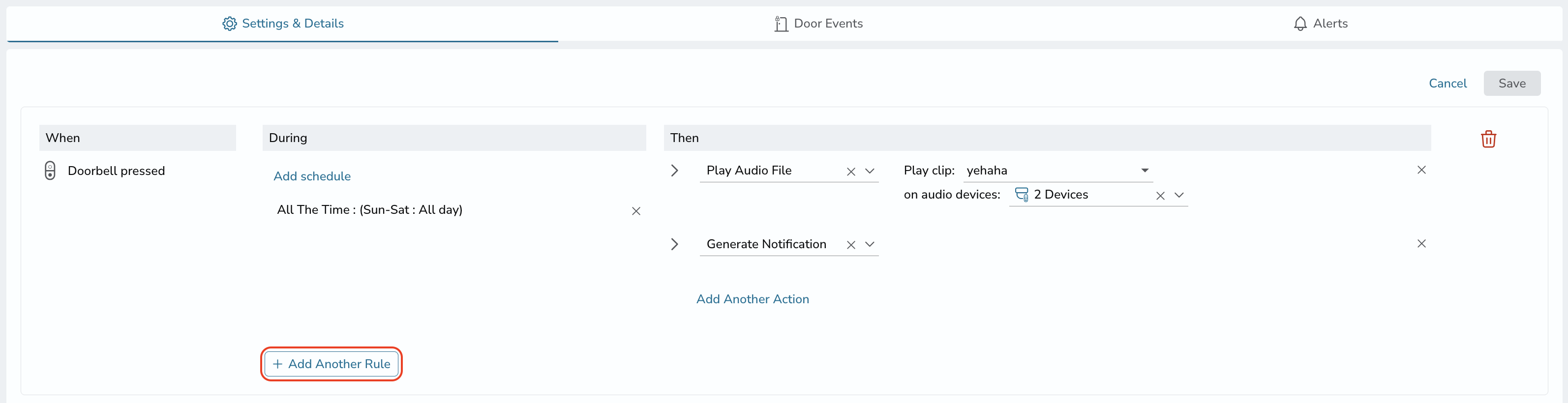Remove the Generate Notification action row

tap(1421, 244)
